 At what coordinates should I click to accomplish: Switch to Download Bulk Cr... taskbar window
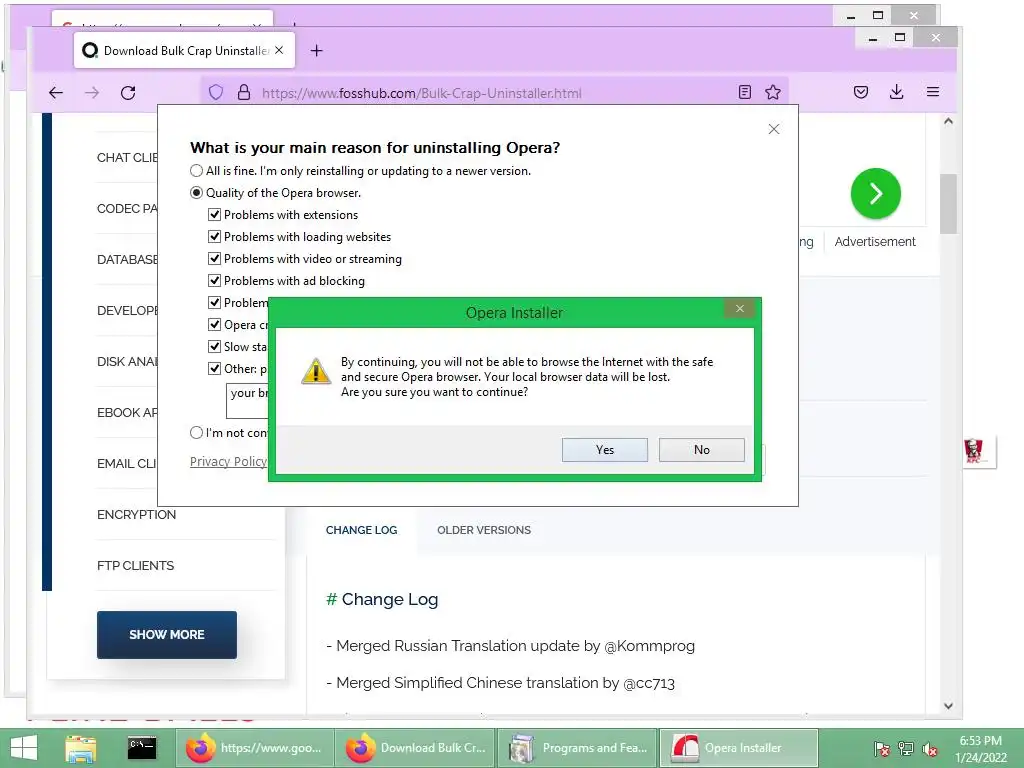click(x=415, y=748)
